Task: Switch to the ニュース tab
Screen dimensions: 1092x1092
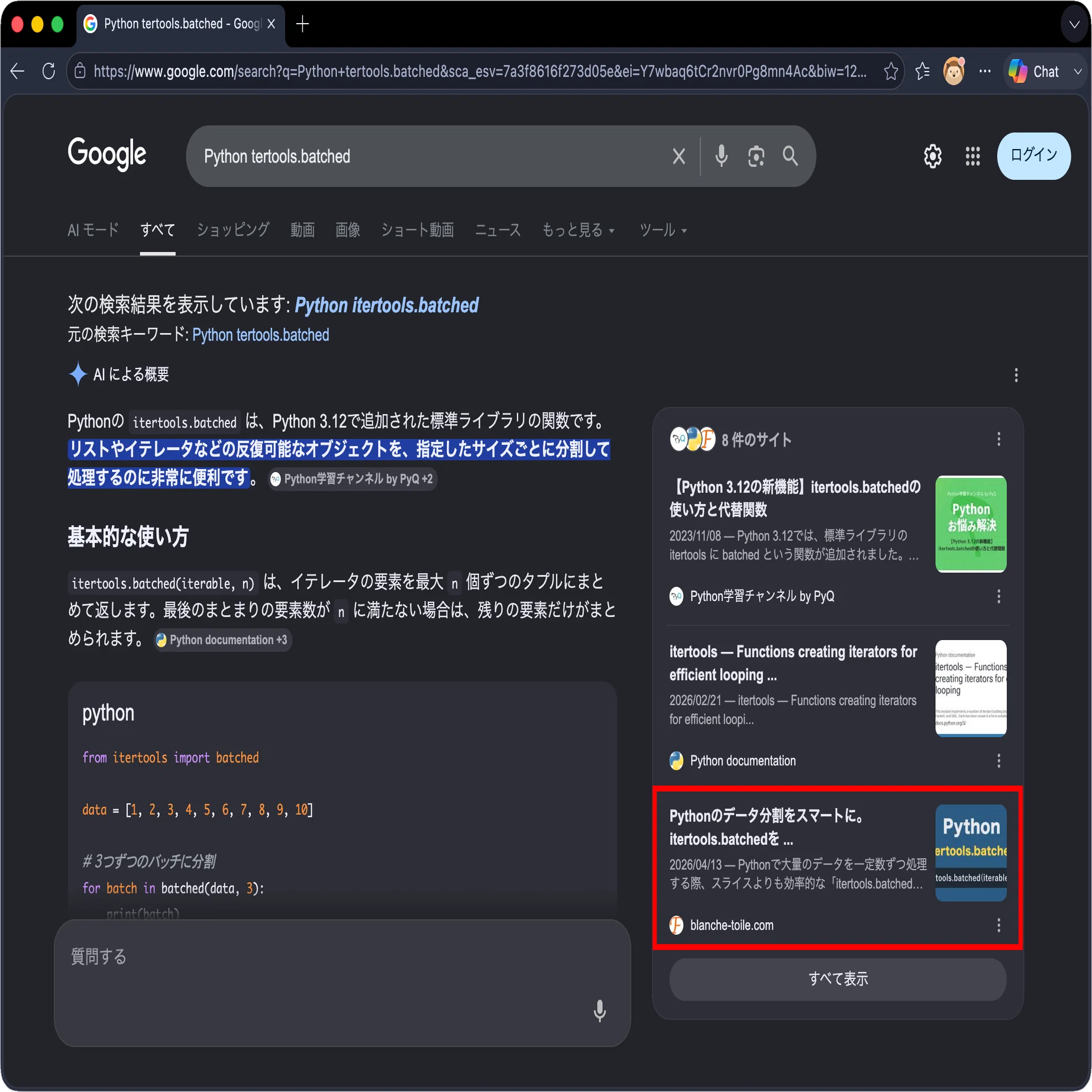Action: (498, 230)
